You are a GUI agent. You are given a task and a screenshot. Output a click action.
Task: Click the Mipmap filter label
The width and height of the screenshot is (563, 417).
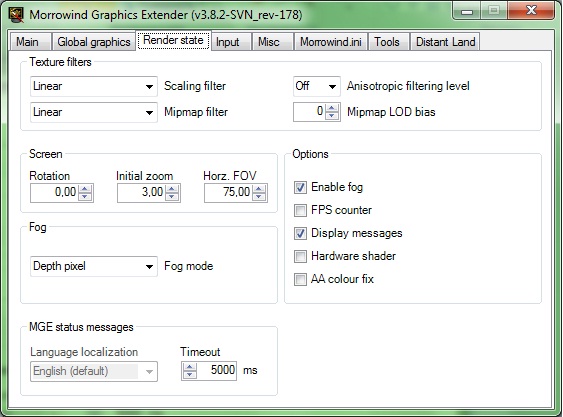pyautogui.click(x=196, y=112)
